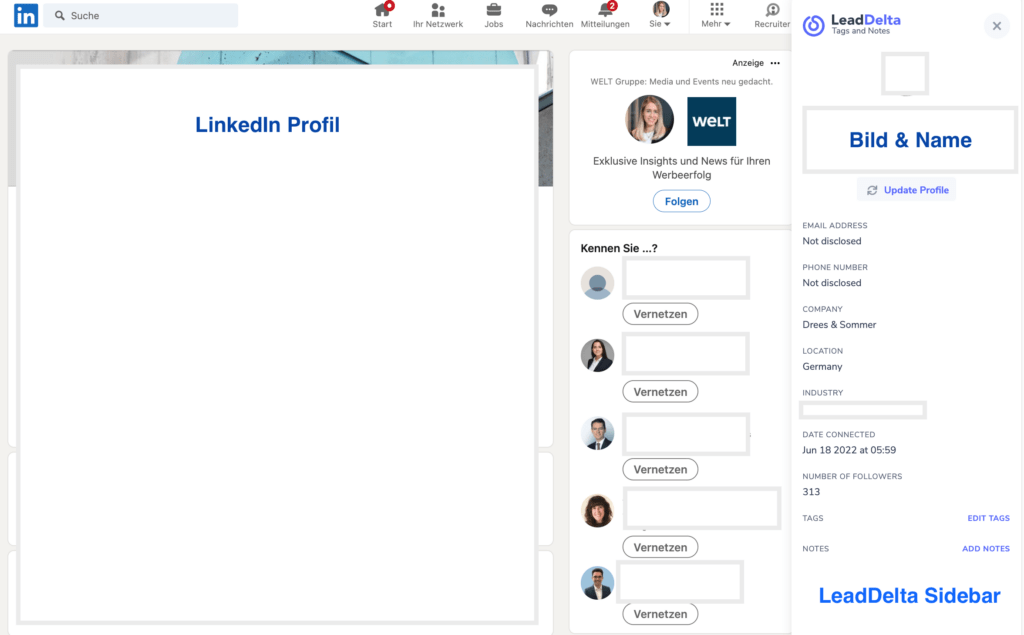Click avatar of woman in dark blazer

point(597,355)
